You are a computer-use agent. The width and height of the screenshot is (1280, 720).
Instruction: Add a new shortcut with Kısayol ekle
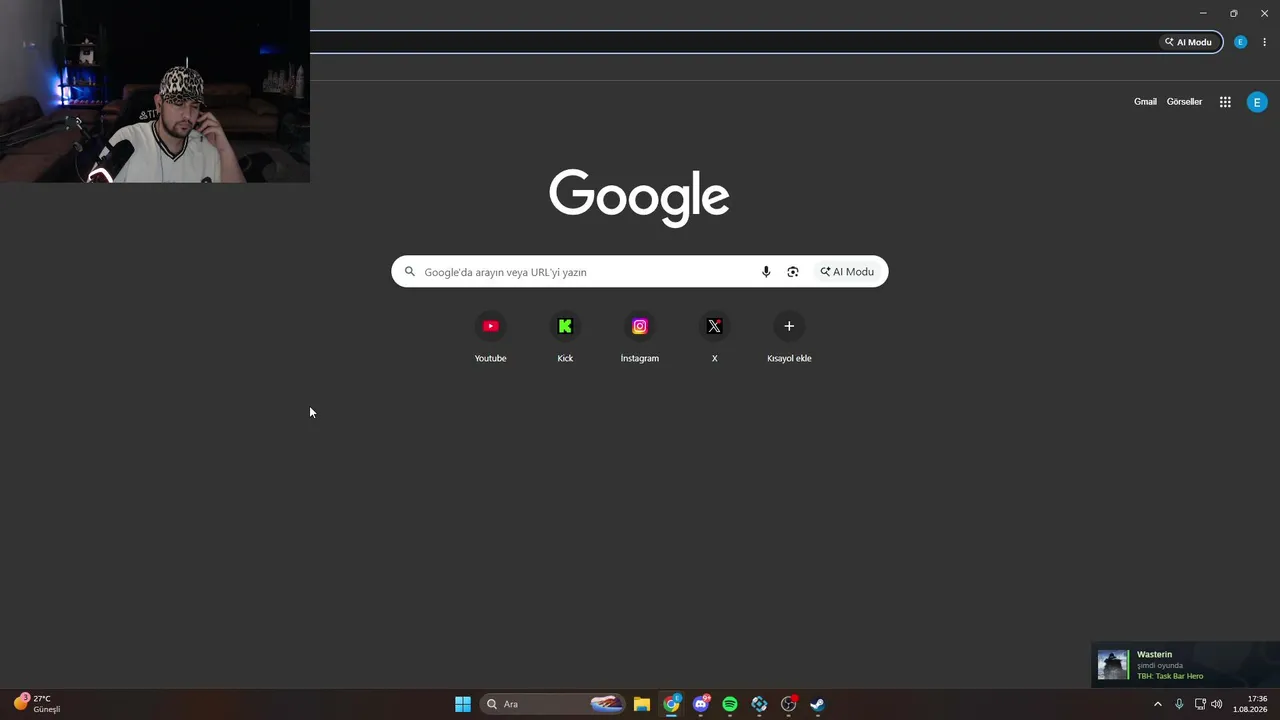point(789,326)
